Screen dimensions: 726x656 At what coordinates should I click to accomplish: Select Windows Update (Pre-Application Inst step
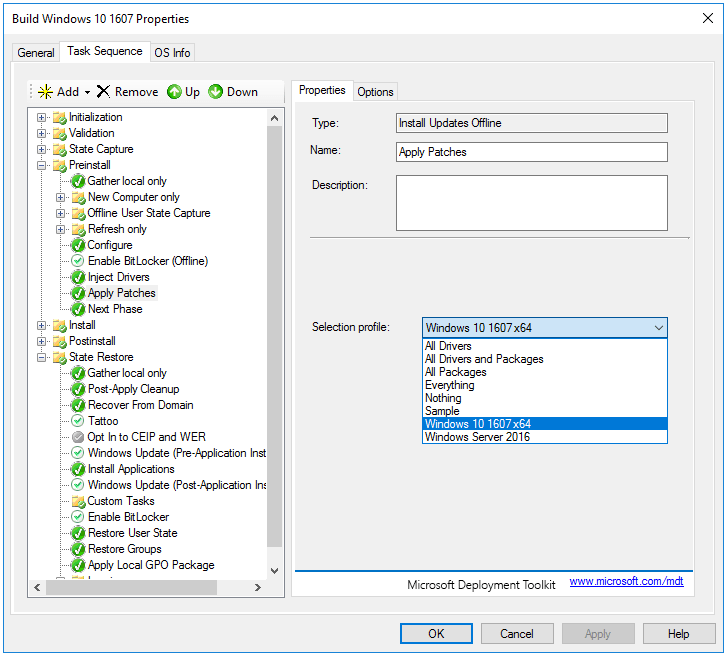click(177, 453)
